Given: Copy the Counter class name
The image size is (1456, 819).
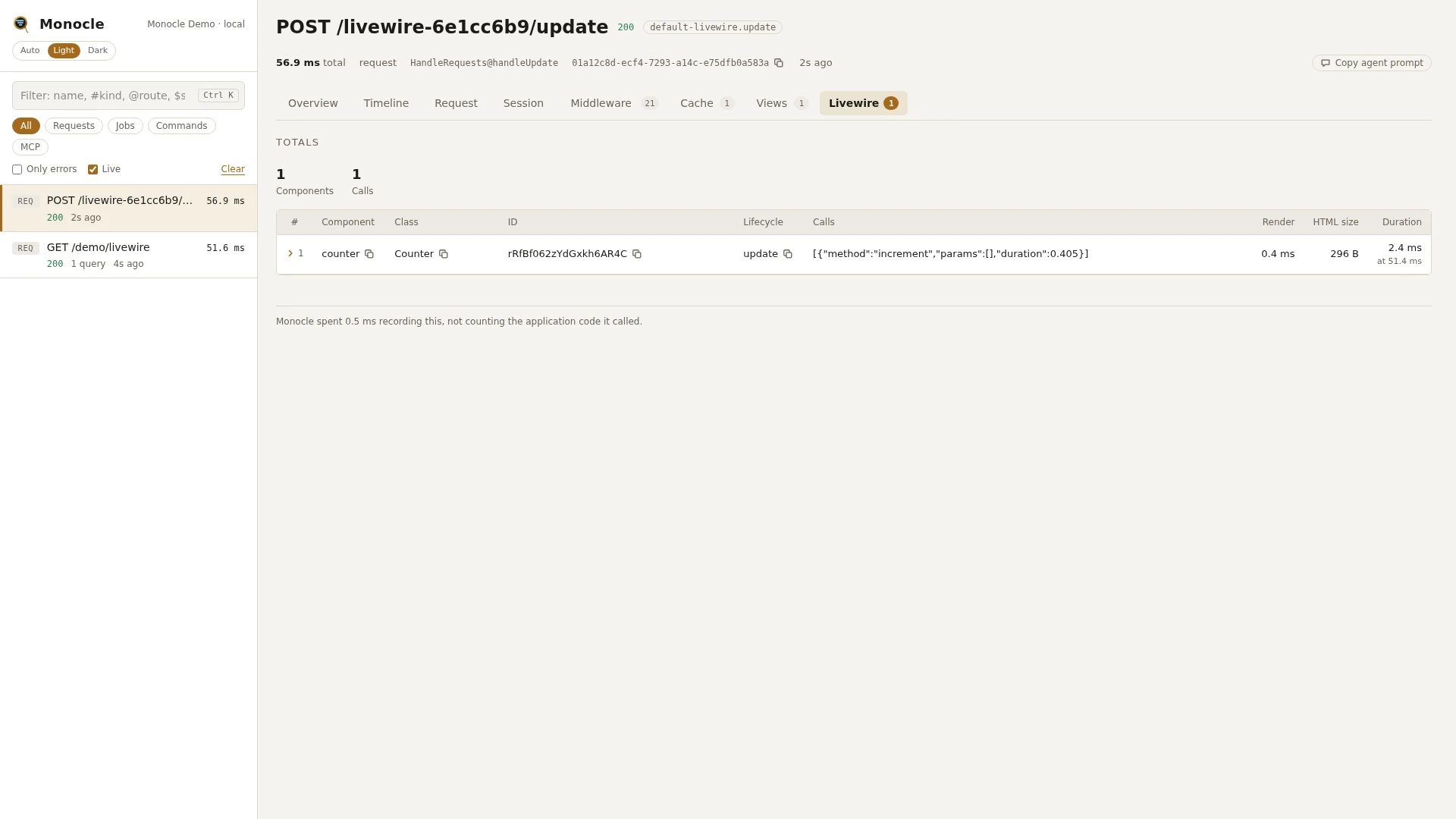Looking at the screenshot, I should (x=444, y=254).
